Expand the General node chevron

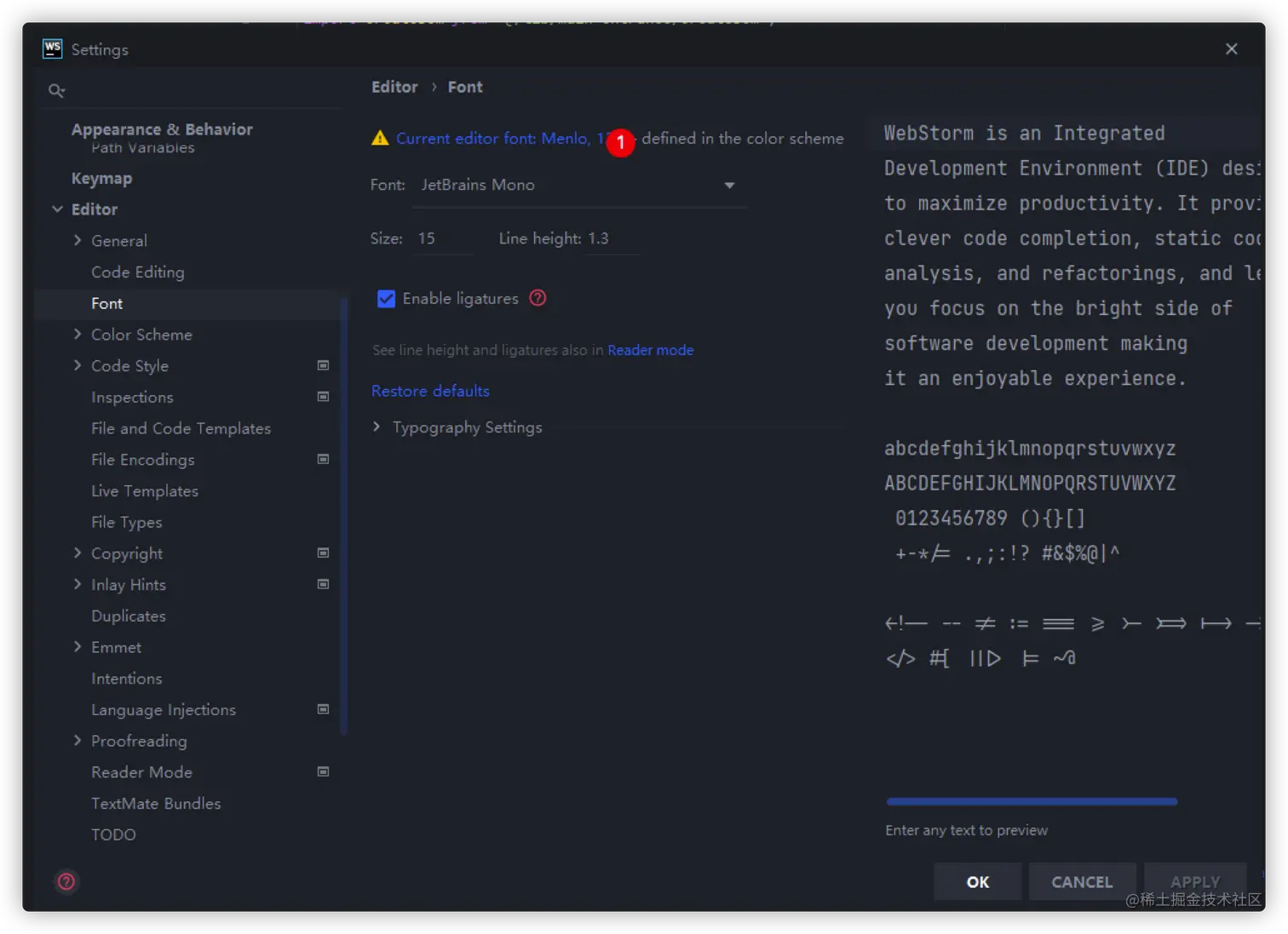(x=78, y=240)
